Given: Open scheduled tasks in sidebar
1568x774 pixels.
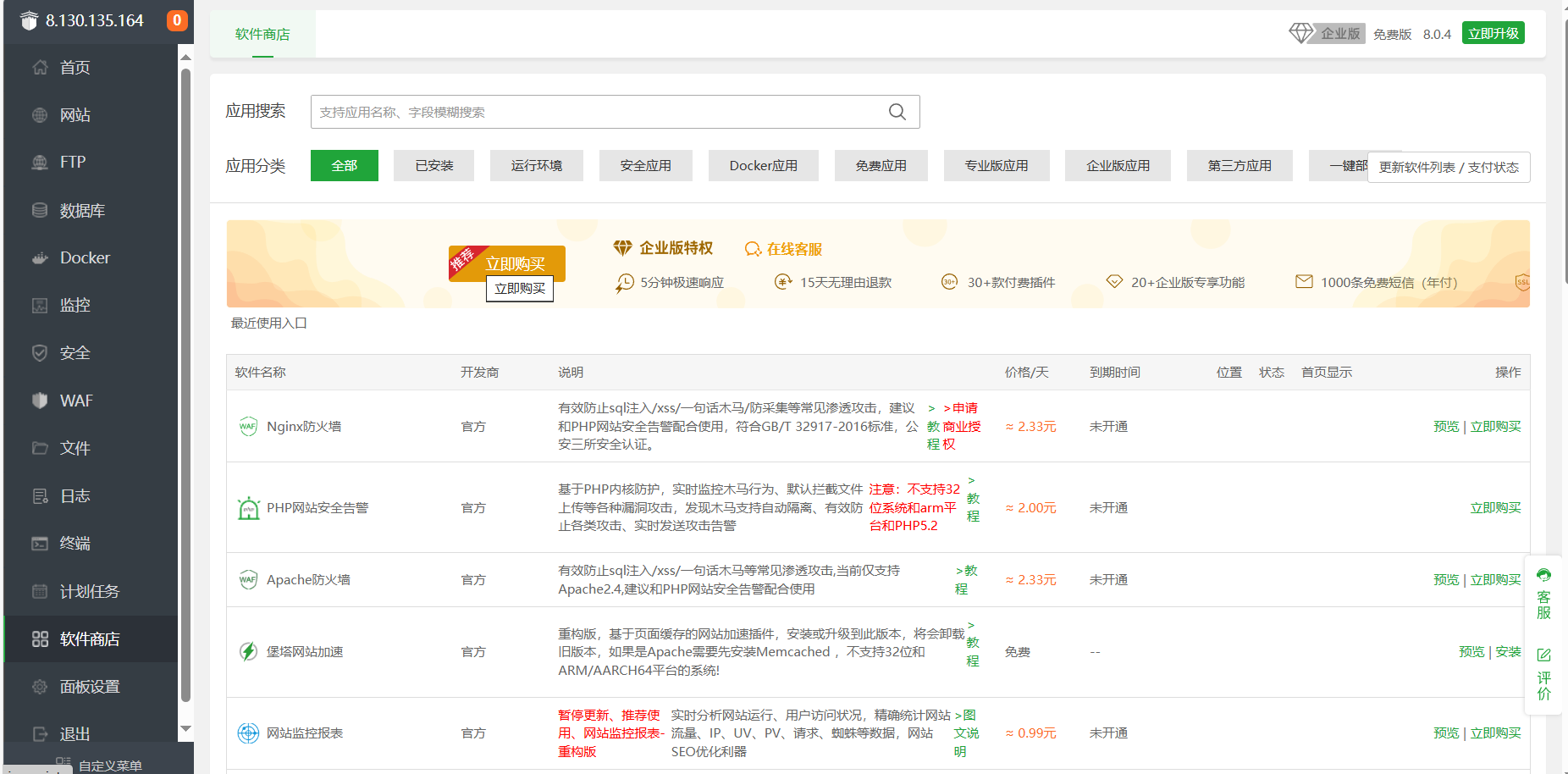Looking at the screenshot, I should tap(89, 591).
